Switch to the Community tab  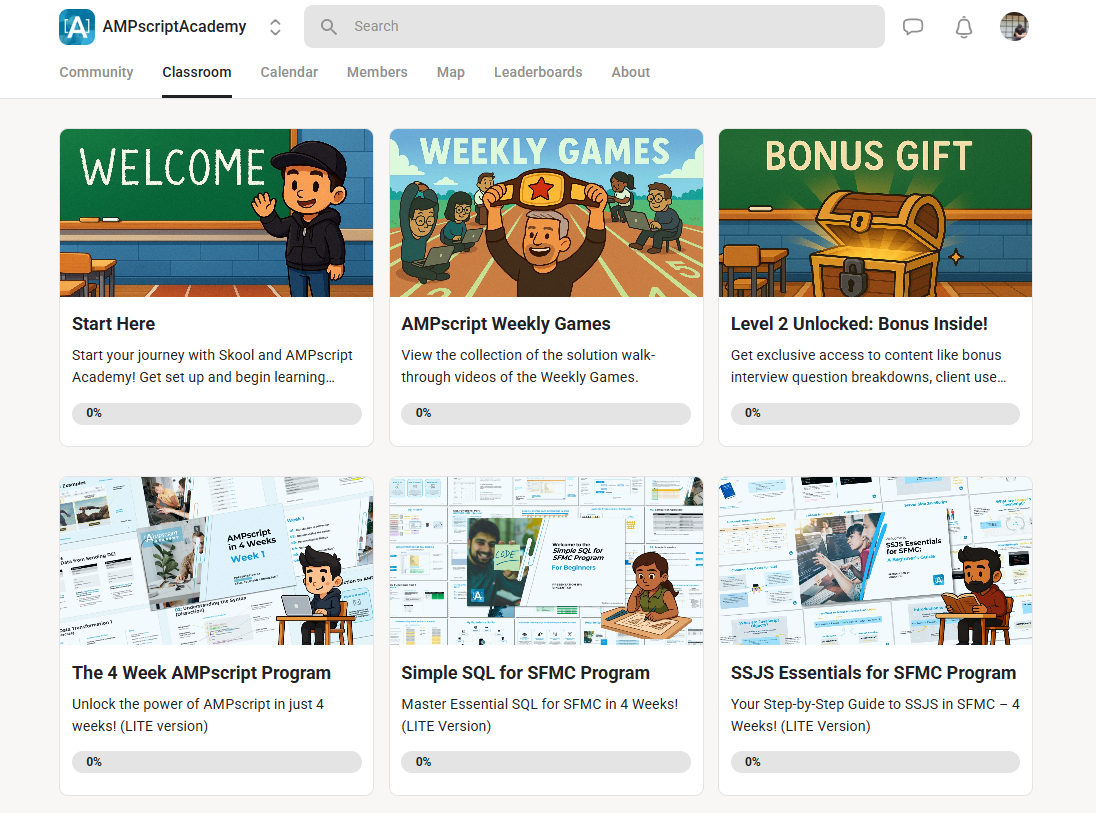pyautogui.click(x=96, y=72)
